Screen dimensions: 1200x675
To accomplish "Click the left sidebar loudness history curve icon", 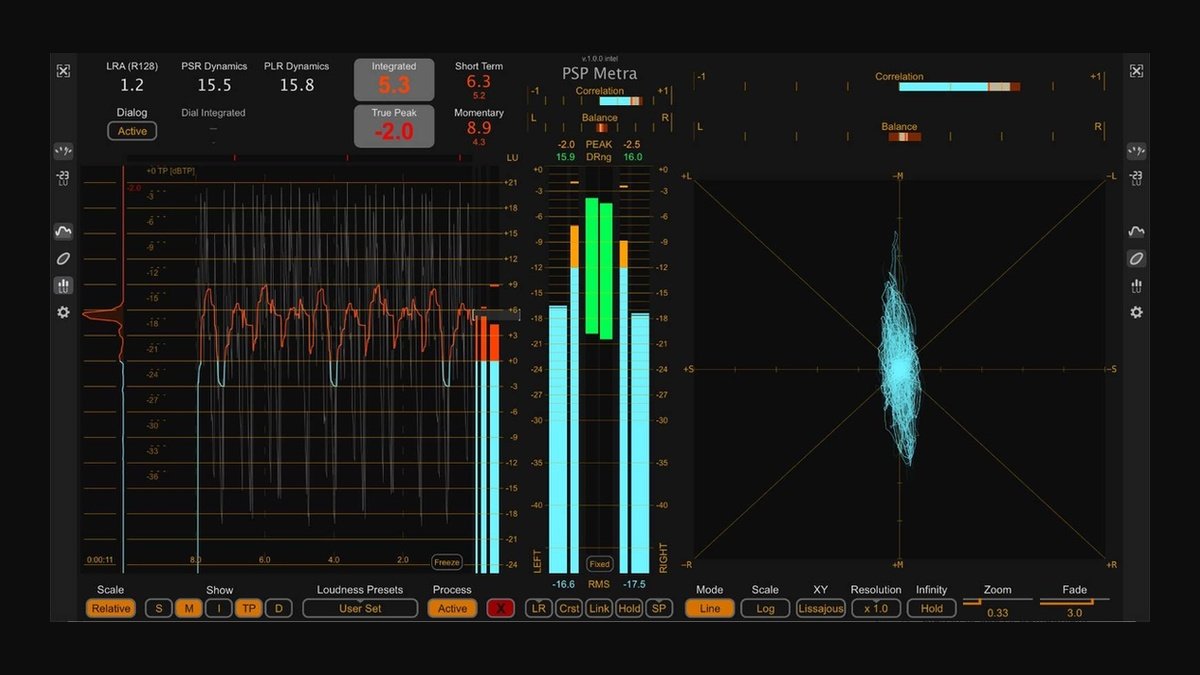I will pyautogui.click(x=63, y=232).
